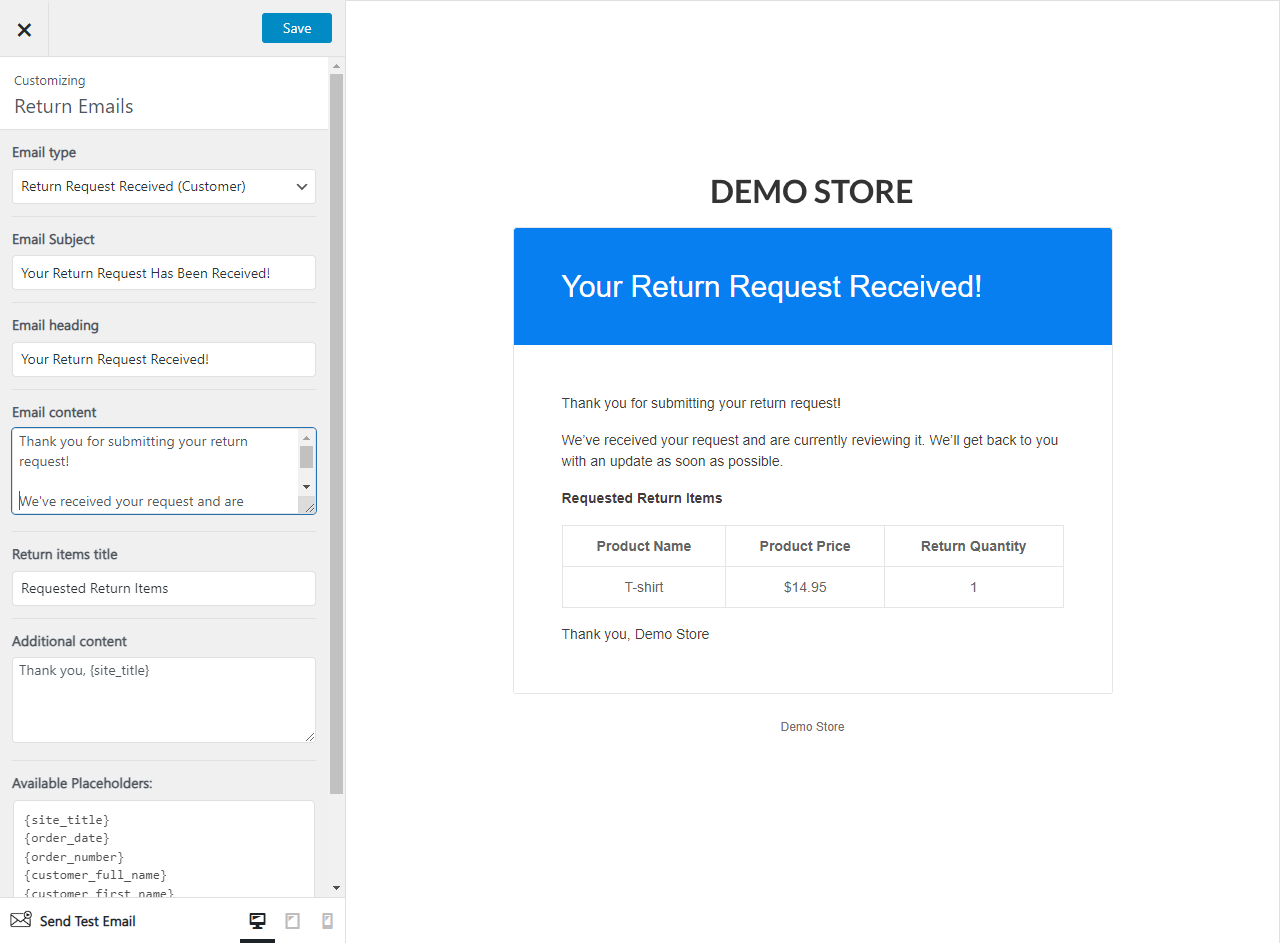The width and height of the screenshot is (1280, 943).
Task: Save the email customization changes
Action: (296, 28)
